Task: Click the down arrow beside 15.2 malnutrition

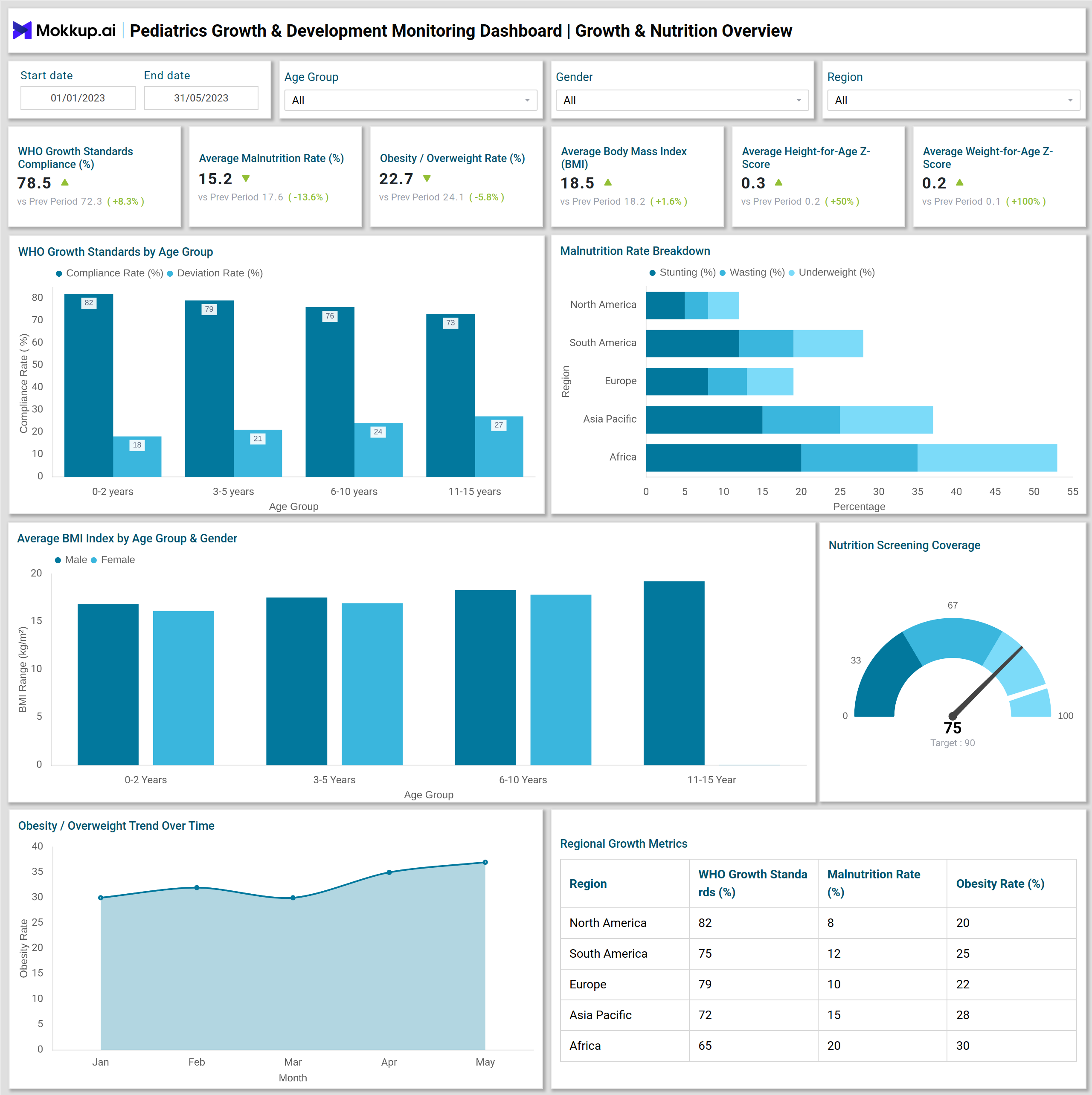Action: point(246,179)
